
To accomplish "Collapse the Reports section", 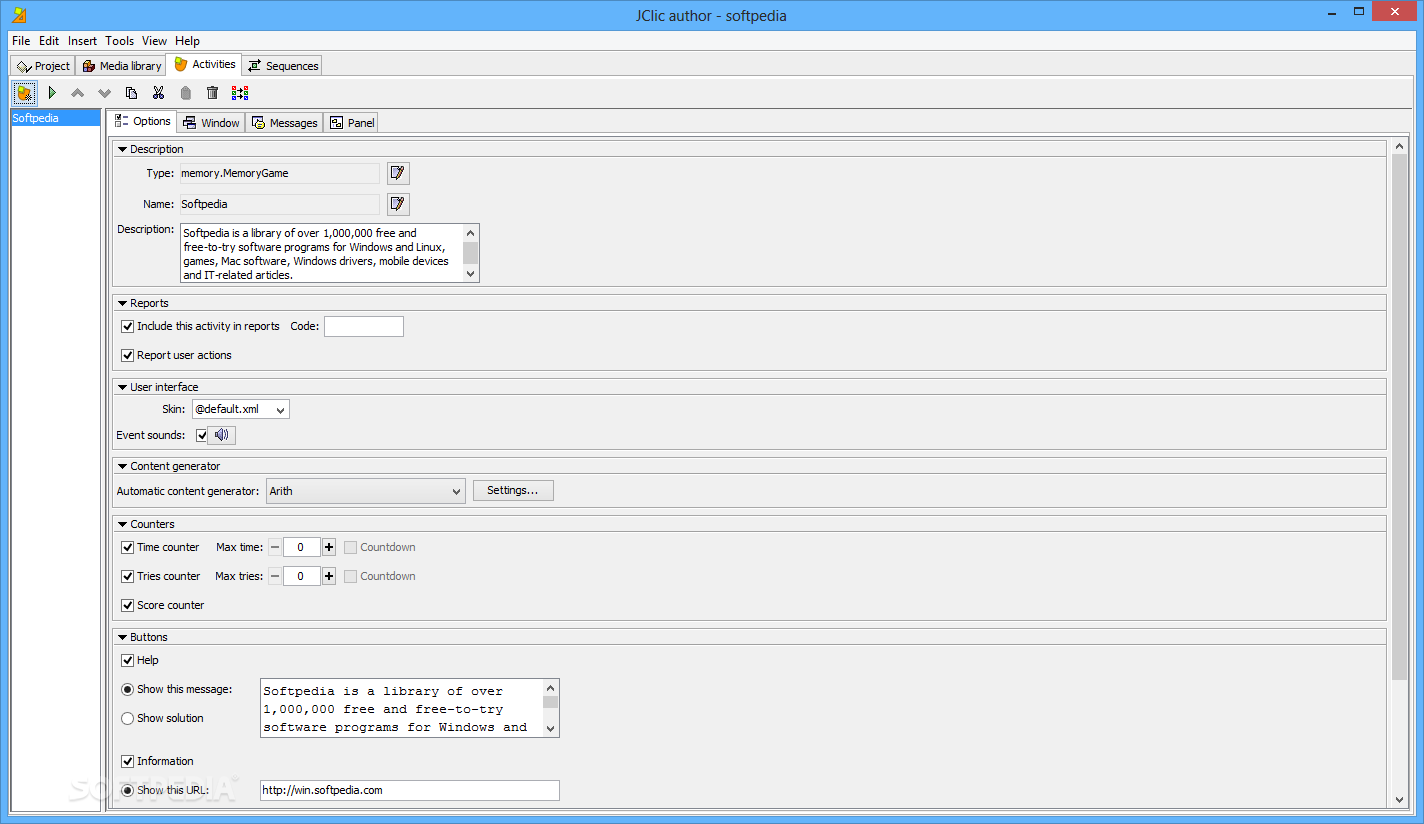I will pos(122,303).
